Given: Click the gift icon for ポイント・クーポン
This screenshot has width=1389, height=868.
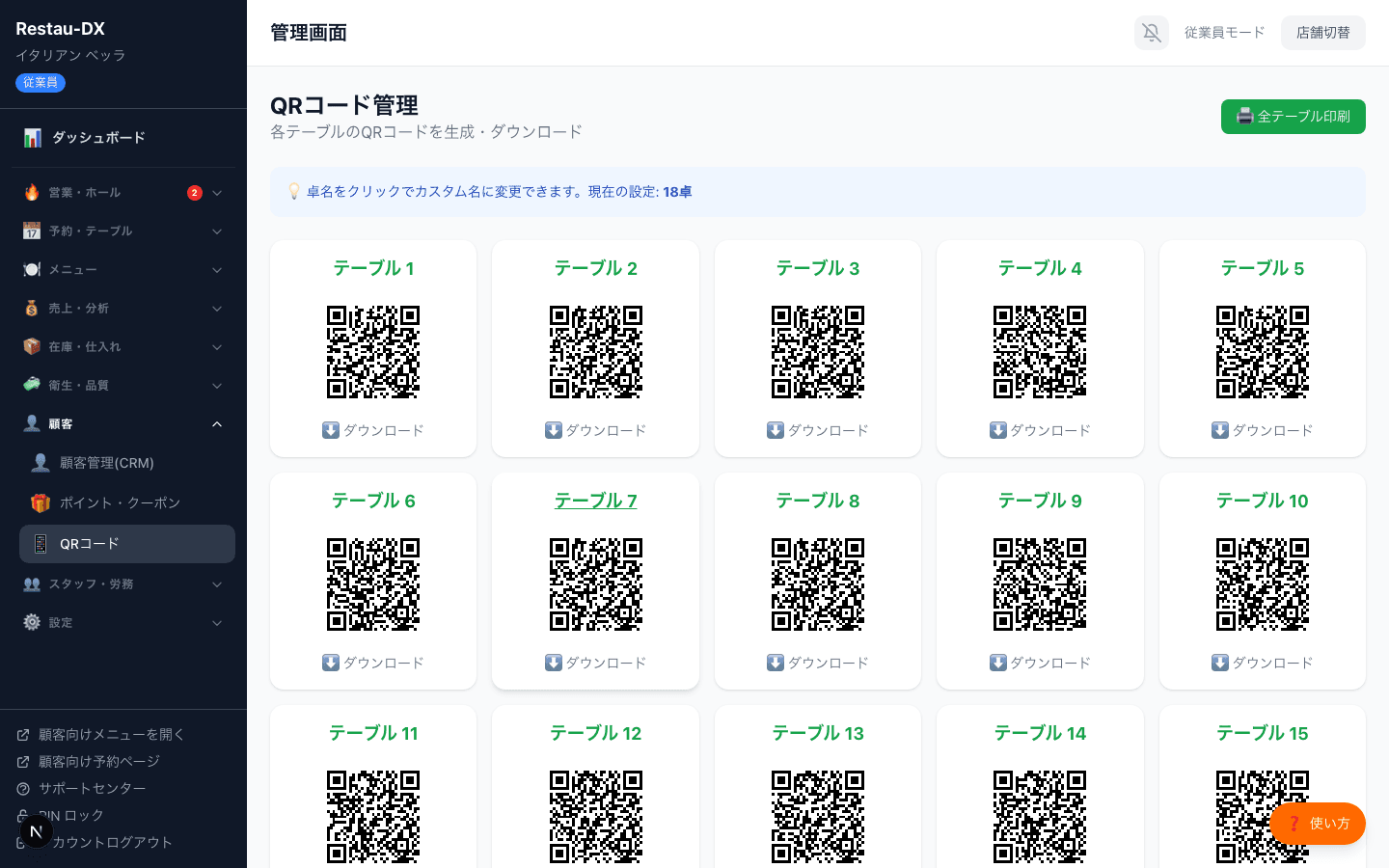Looking at the screenshot, I should pyautogui.click(x=41, y=502).
